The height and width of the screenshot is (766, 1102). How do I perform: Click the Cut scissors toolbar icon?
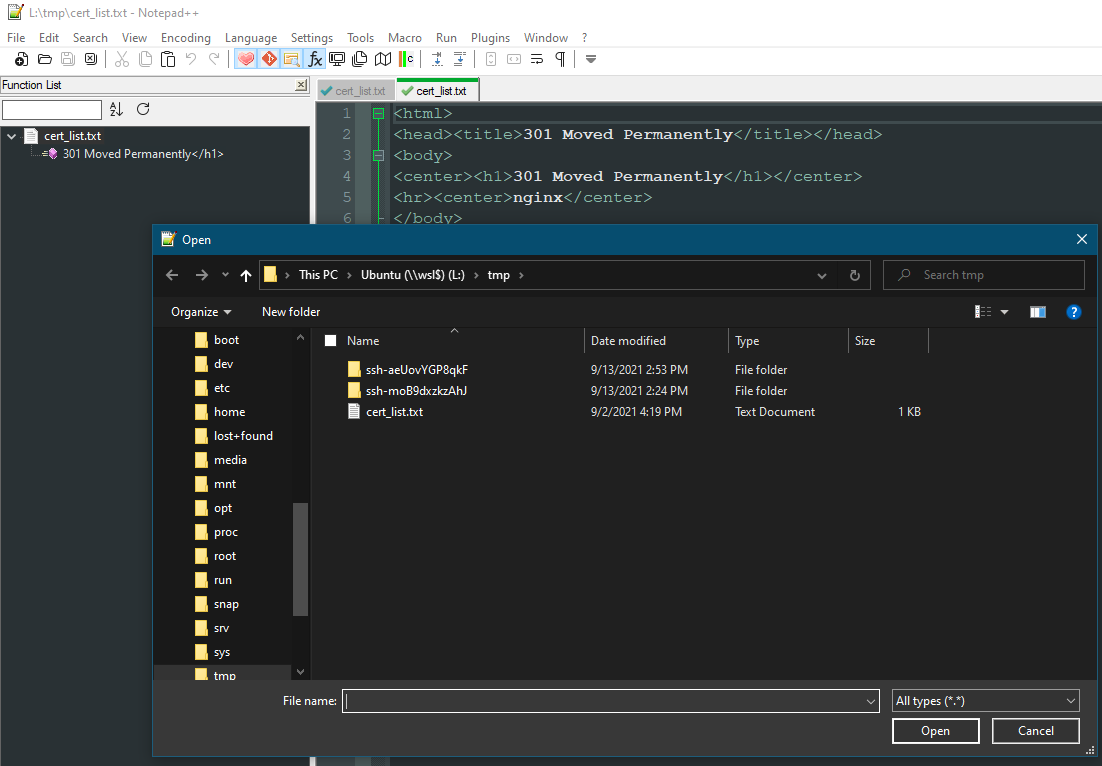point(122,60)
